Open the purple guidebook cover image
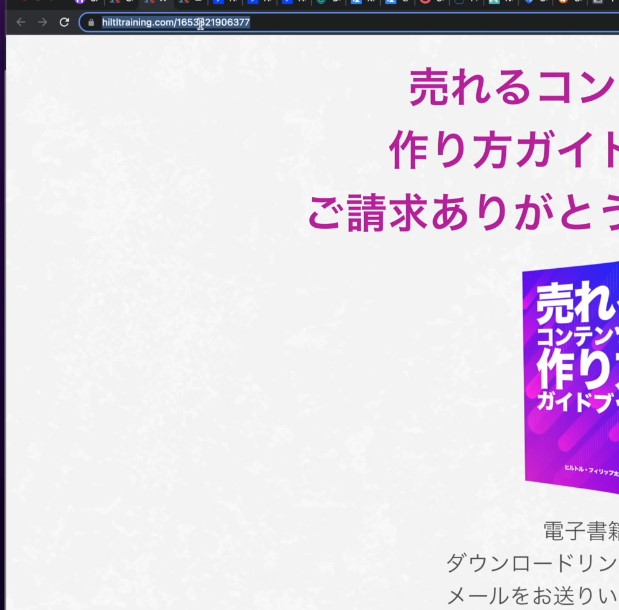The image size is (619, 610). pos(570,377)
